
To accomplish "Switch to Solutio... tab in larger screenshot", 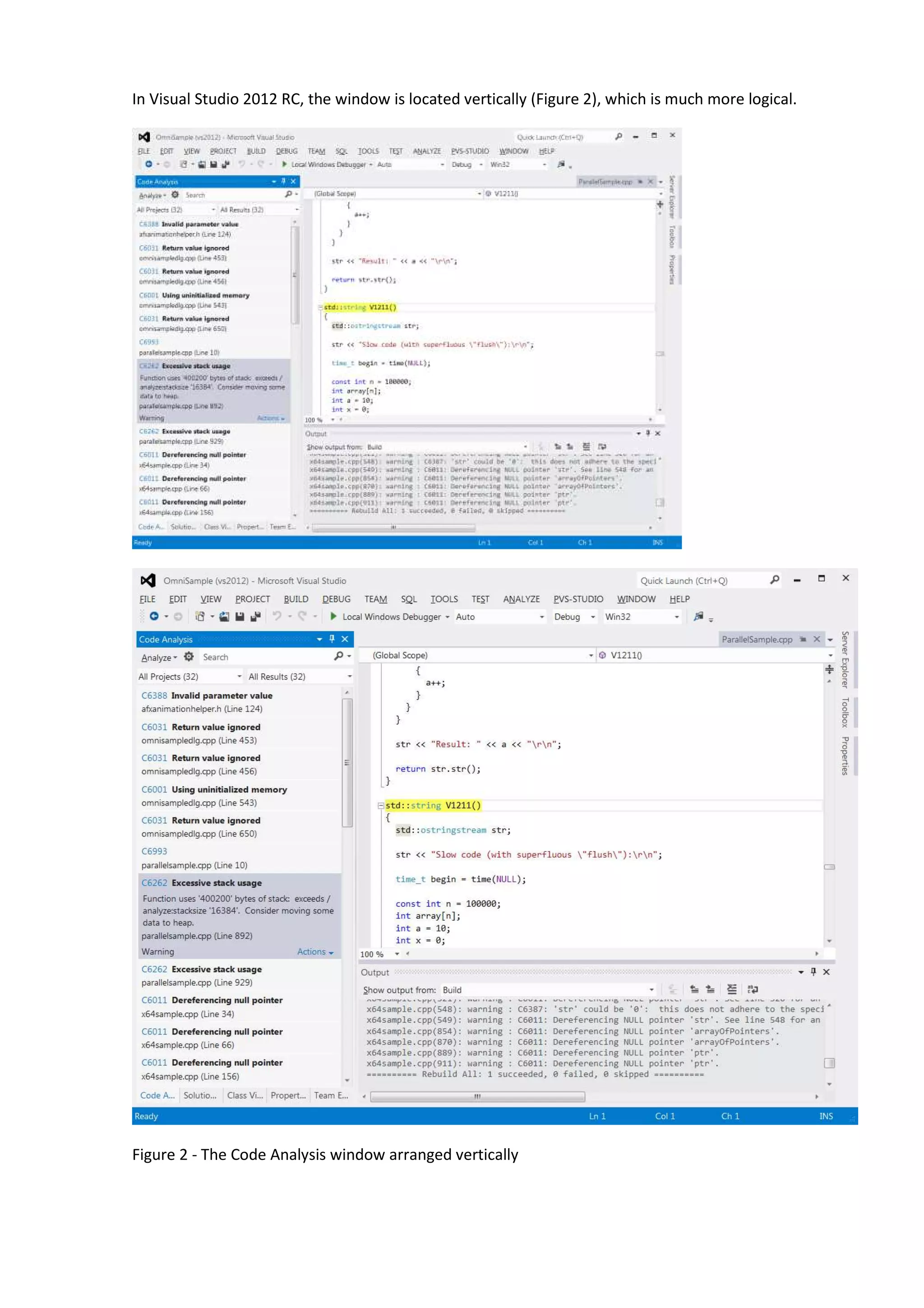I will 200,1095.
